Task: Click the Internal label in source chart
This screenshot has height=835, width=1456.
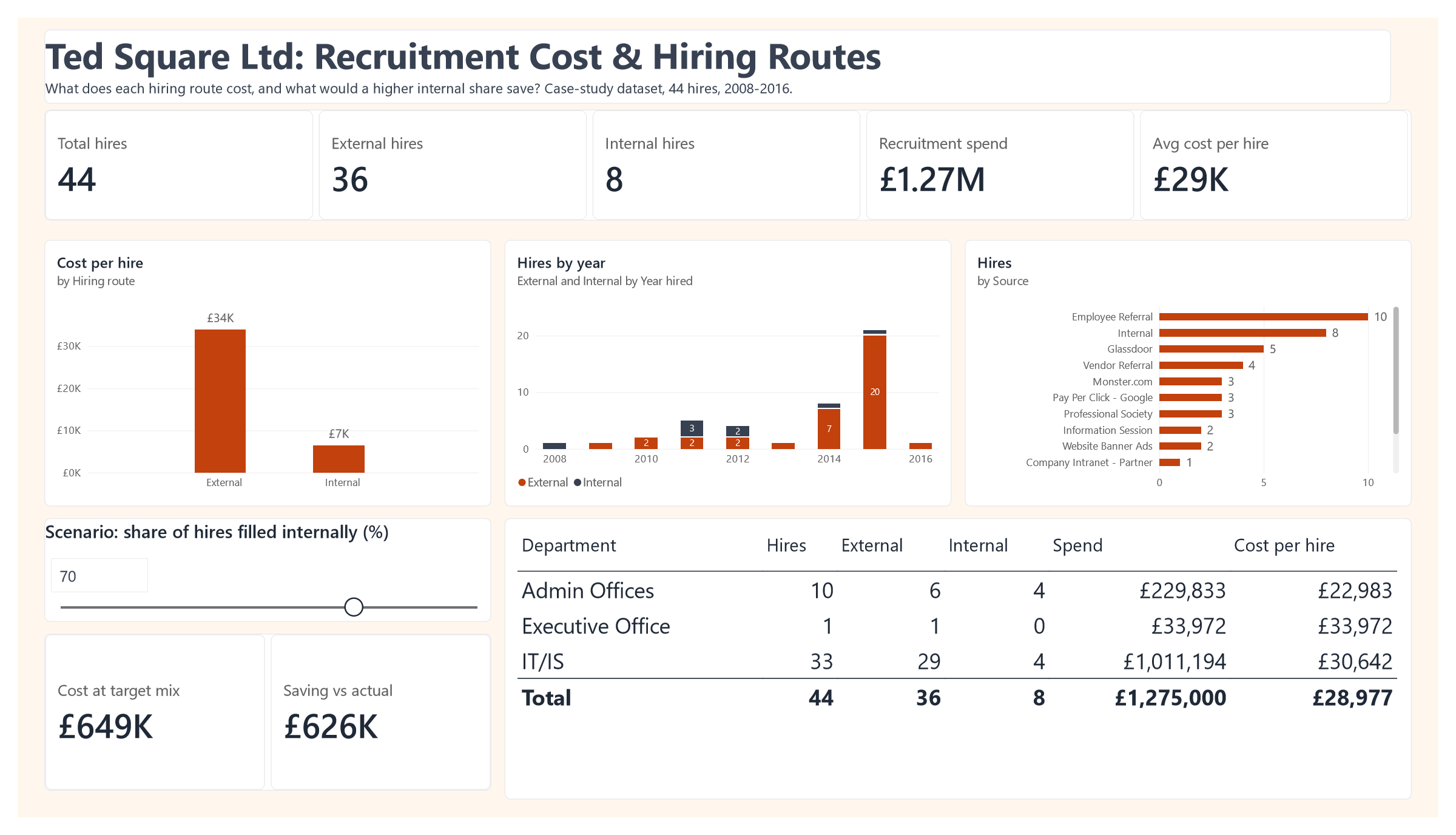Action: click(1135, 333)
